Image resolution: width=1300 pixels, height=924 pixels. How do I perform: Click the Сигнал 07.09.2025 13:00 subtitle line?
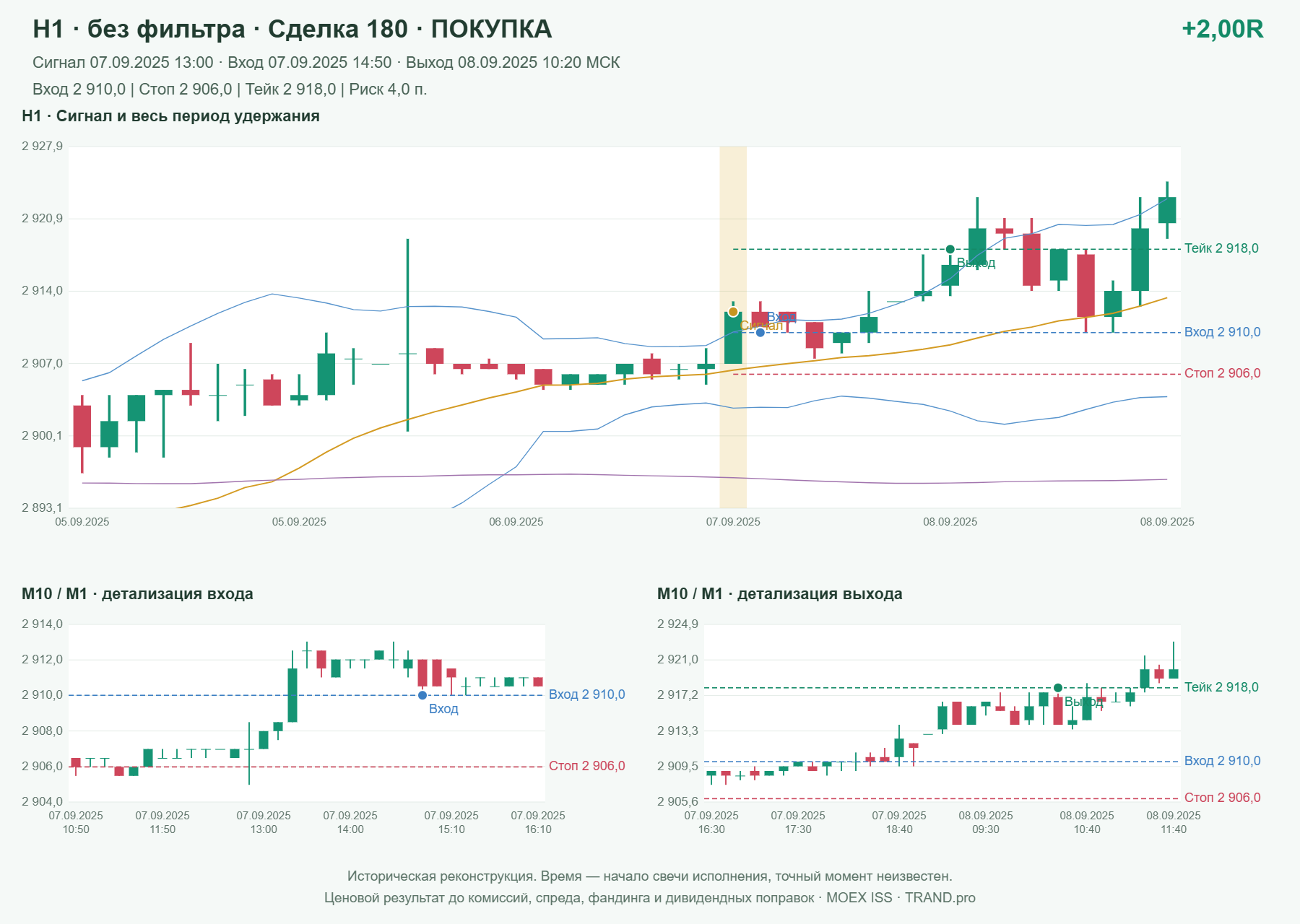coord(326,63)
